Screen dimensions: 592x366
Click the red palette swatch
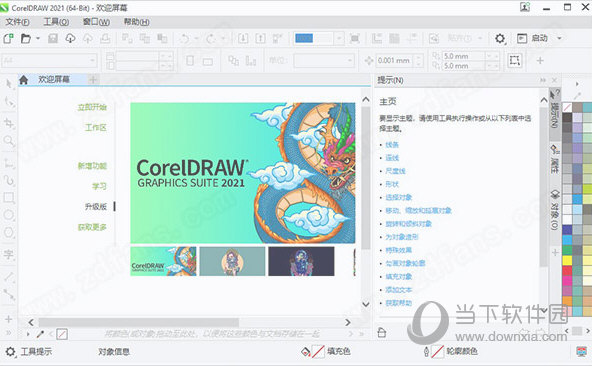coord(567,270)
